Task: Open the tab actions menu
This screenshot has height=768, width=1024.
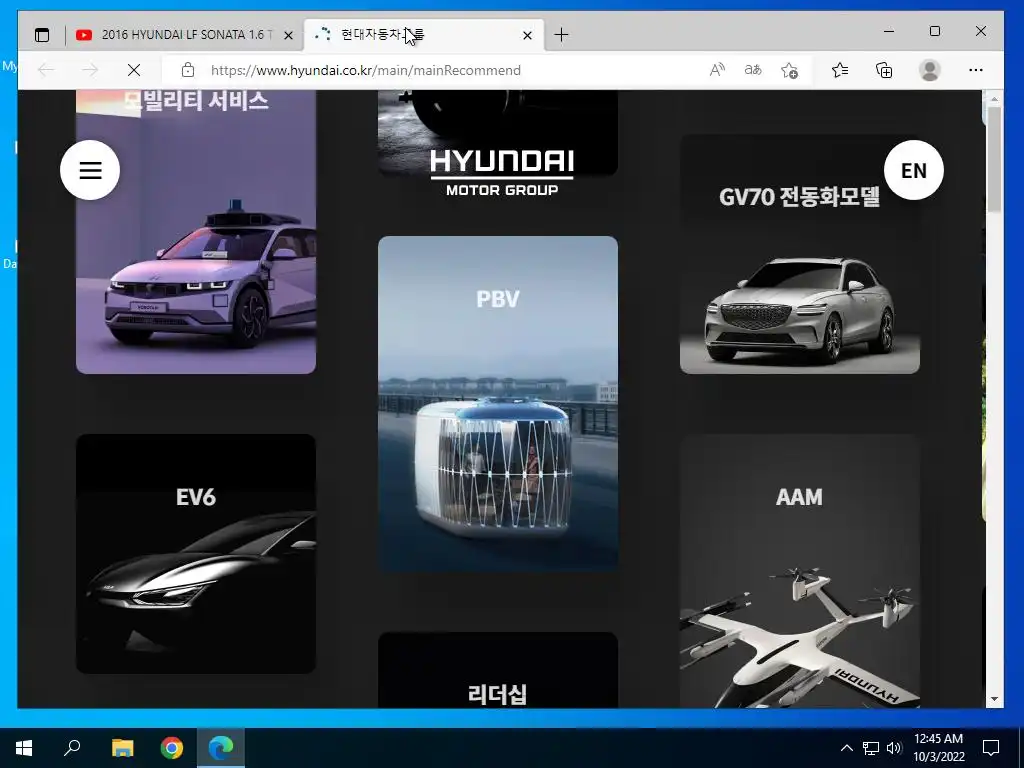Action: (x=42, y=35)
